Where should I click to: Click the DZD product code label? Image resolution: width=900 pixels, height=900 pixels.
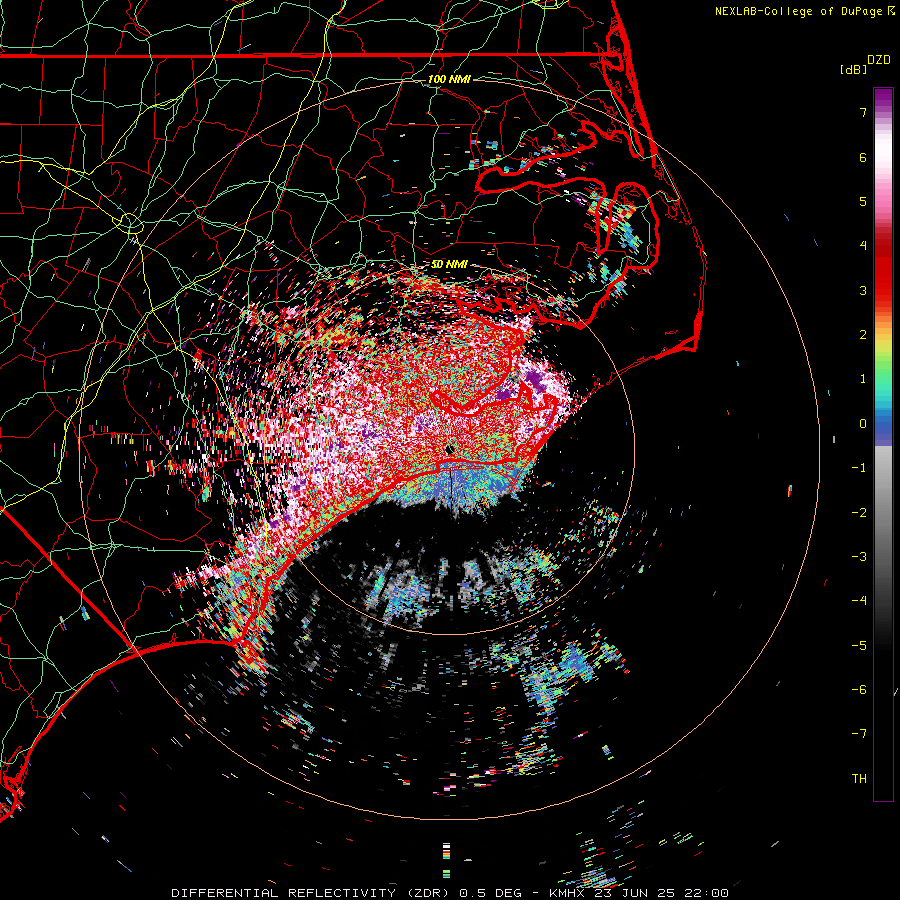(x=879, y=60)
